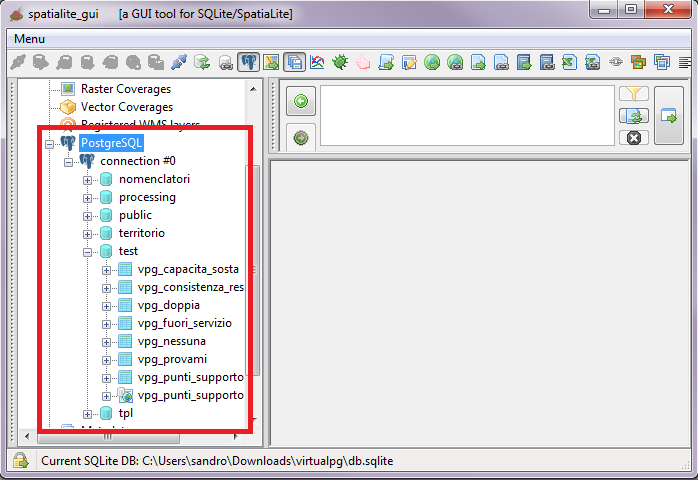Click the globe with chain link icon

click(x=455, y=62)
